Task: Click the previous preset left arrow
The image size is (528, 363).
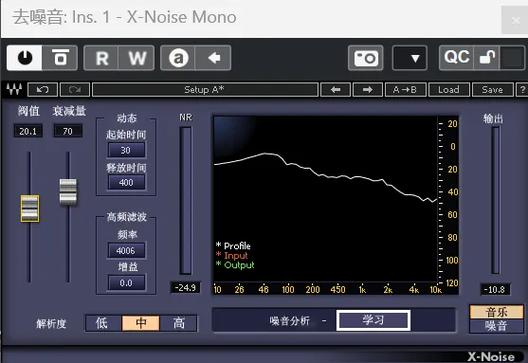Action: (x=335, y=90)
